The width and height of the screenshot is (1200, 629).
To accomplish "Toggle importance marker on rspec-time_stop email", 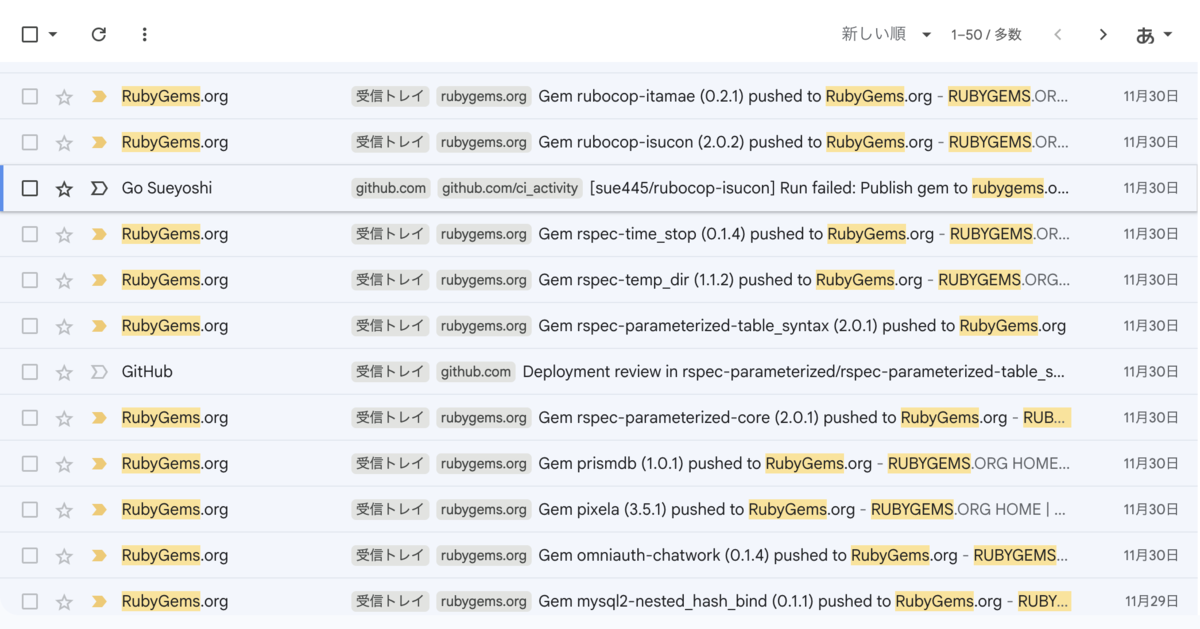I will pyautogui.click(x=99, y=235).
